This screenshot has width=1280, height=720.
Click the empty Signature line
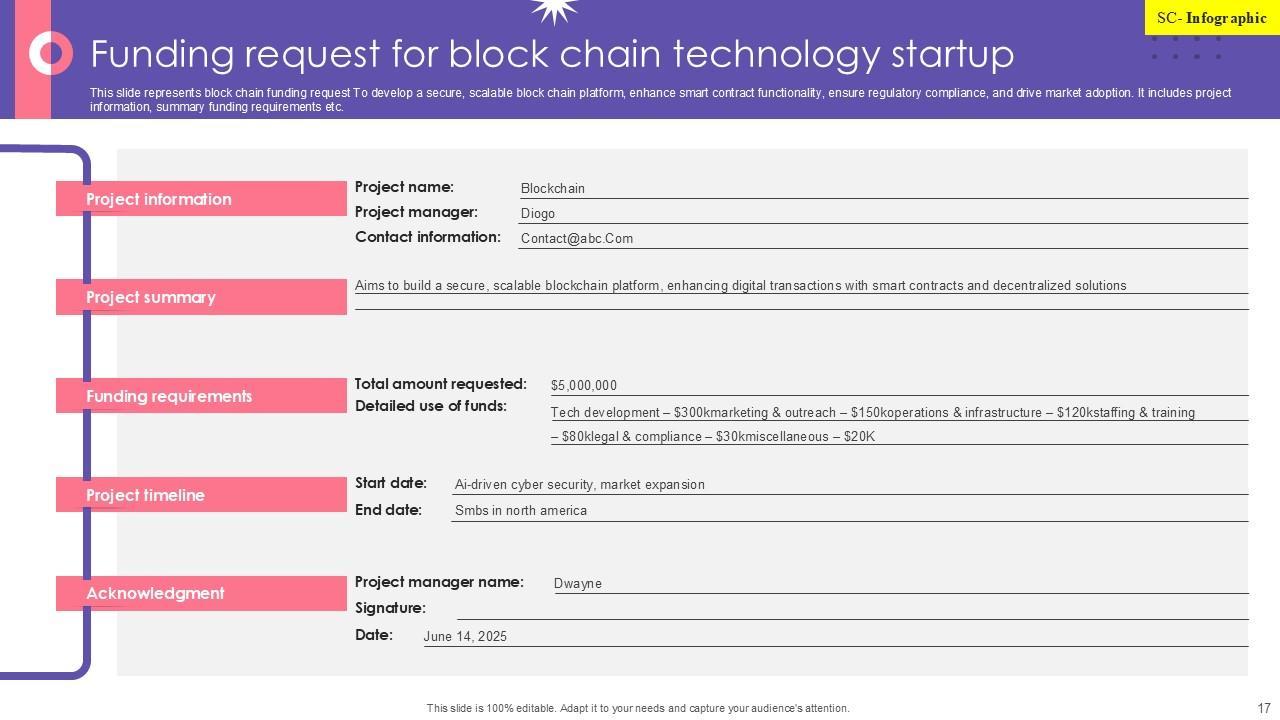click(850, 610)
